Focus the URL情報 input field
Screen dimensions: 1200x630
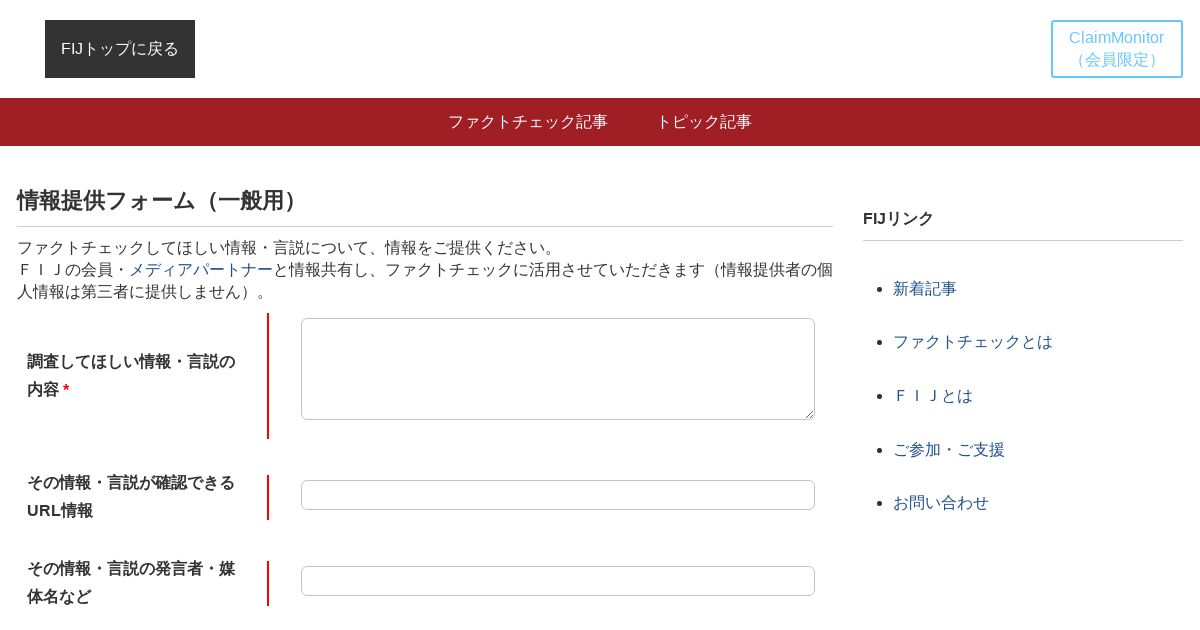(x=557, y=495)
